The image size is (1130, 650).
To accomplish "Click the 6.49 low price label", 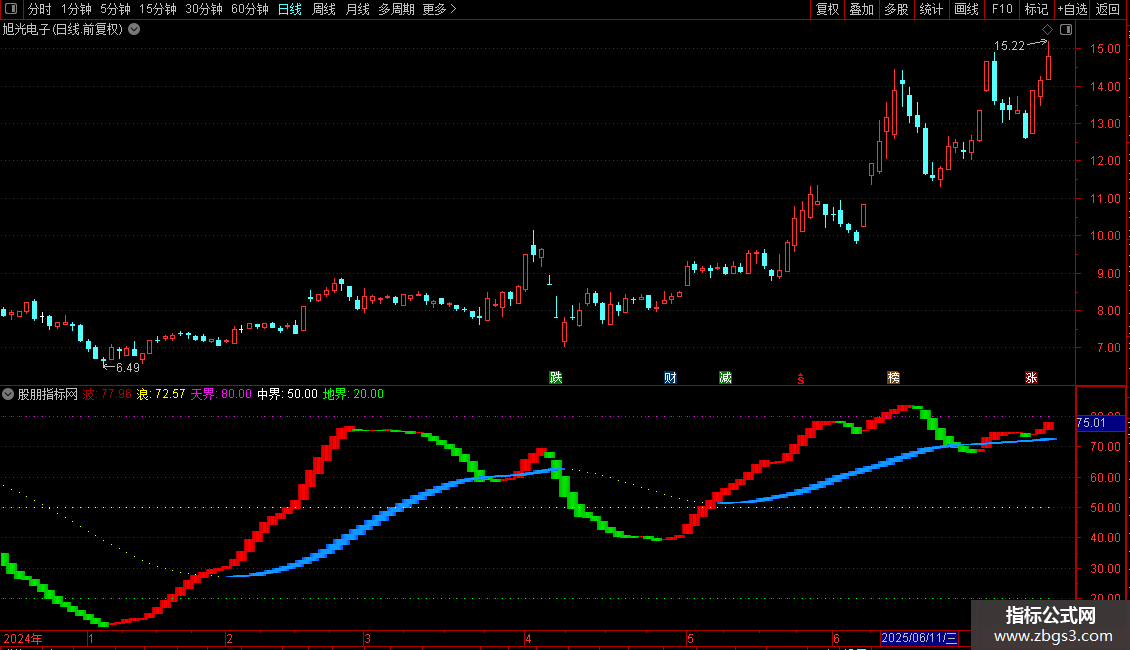I will coord(128,368).
